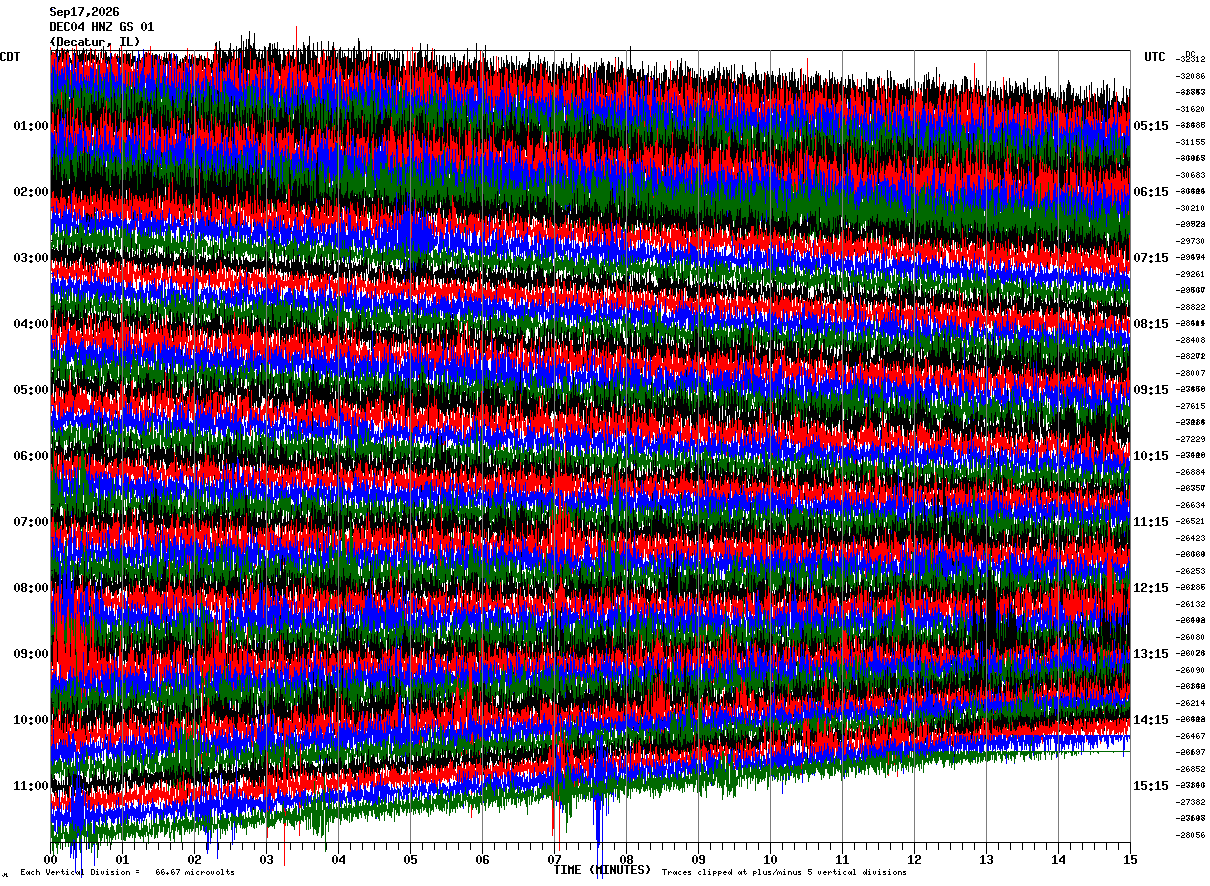The height and width of the screenshot is (886, 1210).
Task: Click the TIME (MINUTES) axis title
Action: coord(602,870)
